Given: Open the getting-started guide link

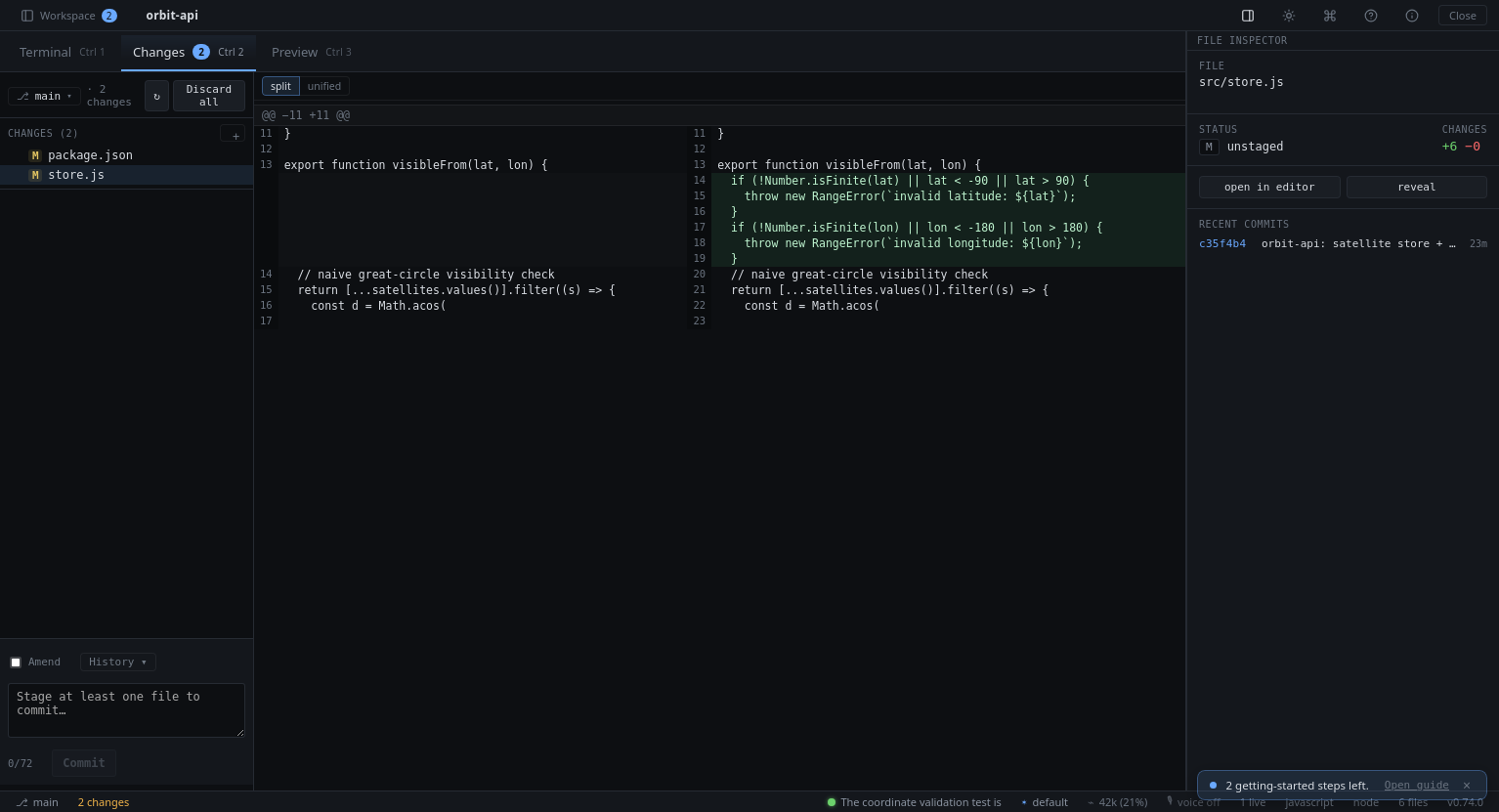Looking at the screenshot, I should click(1416, 786).
